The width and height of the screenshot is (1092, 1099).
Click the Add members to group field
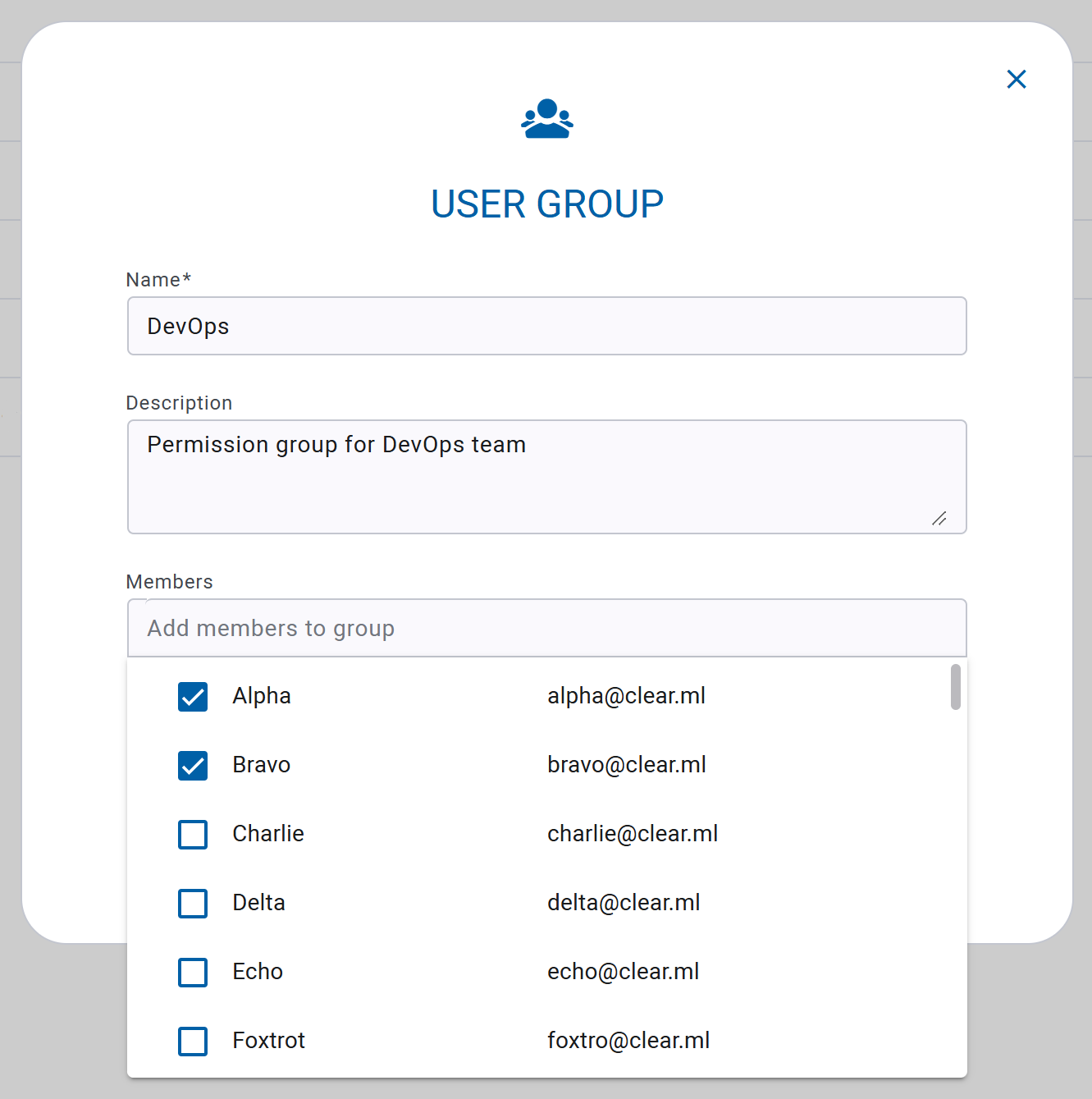point(547,628)
